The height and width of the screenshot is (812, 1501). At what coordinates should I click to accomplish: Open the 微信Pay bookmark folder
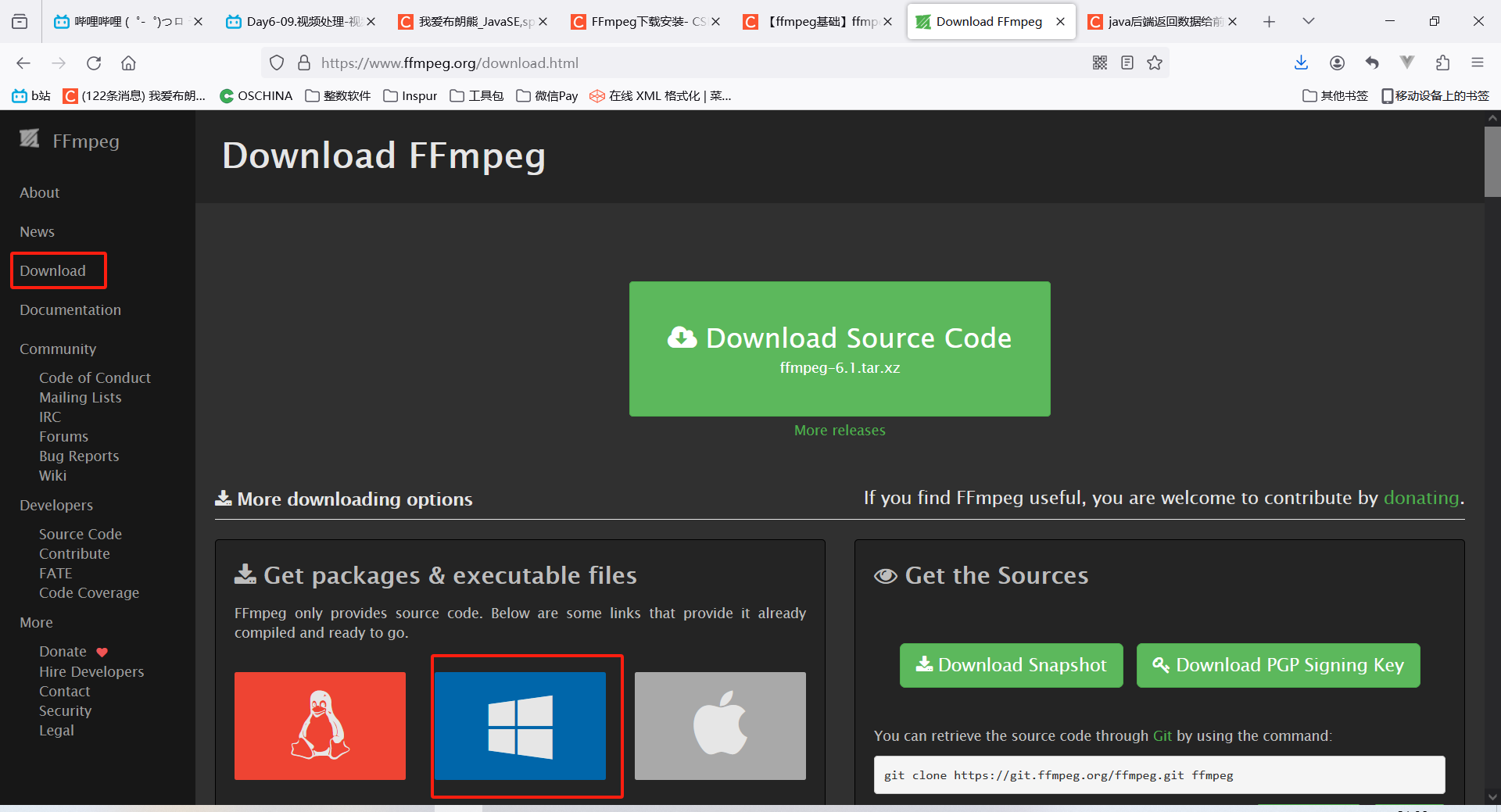coord(547,96)
